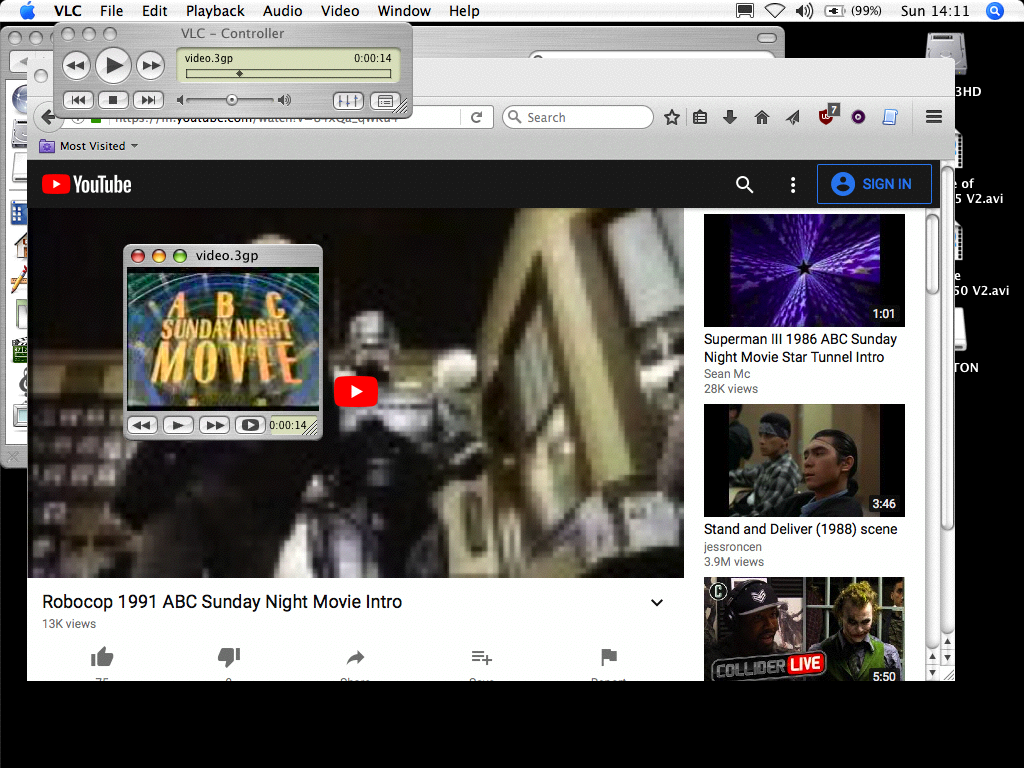
Task: Stop playback in VLC Controller
Action: coord(113,100)
